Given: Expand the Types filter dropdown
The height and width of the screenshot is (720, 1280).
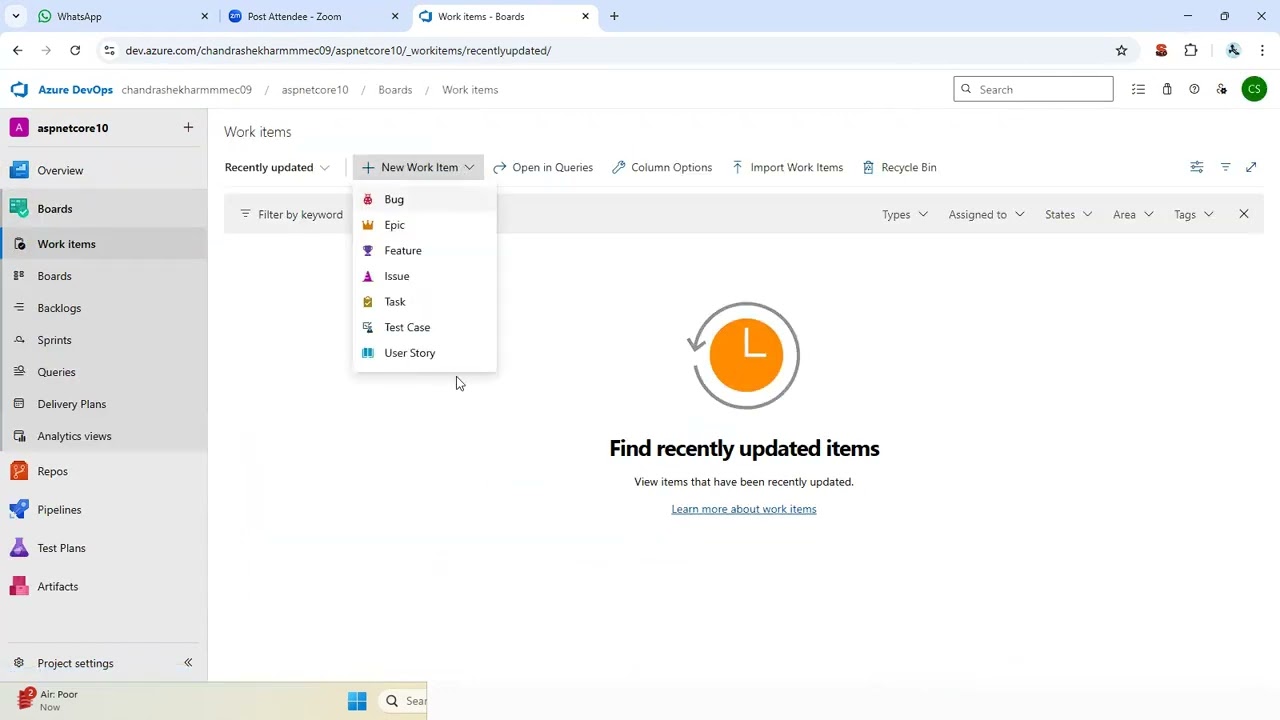Looking at the screenshot, I should pyautogui.click(x=905, y=214).
